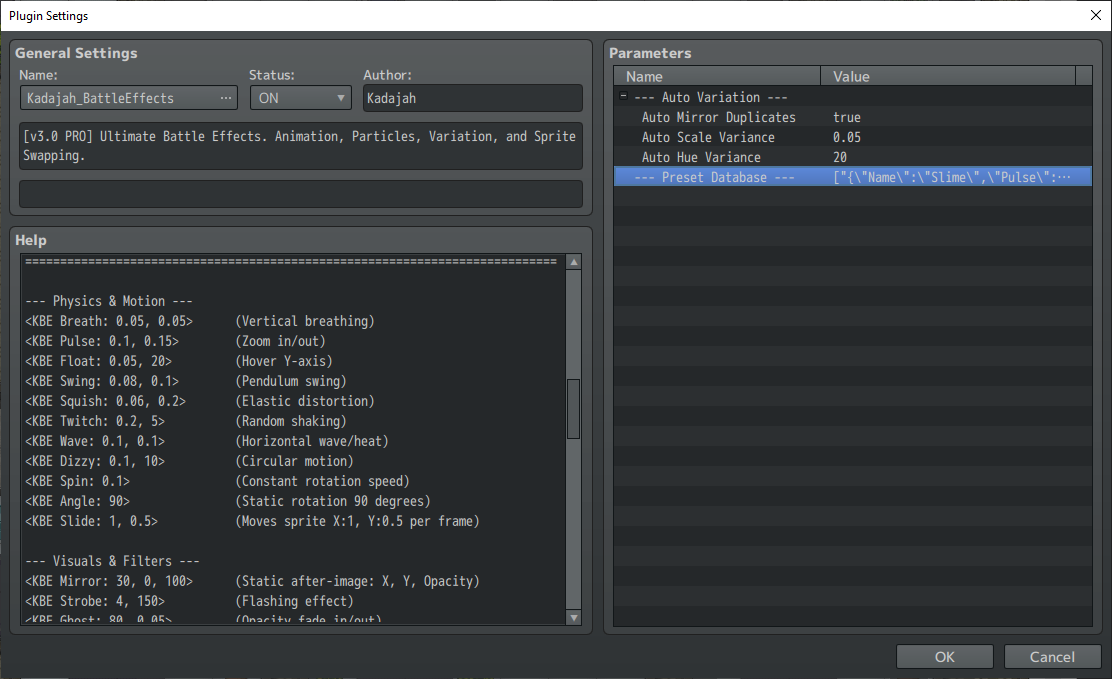1112x679 pixels.
Task: Click the KBE Squish help line
Action: (200, 400)
